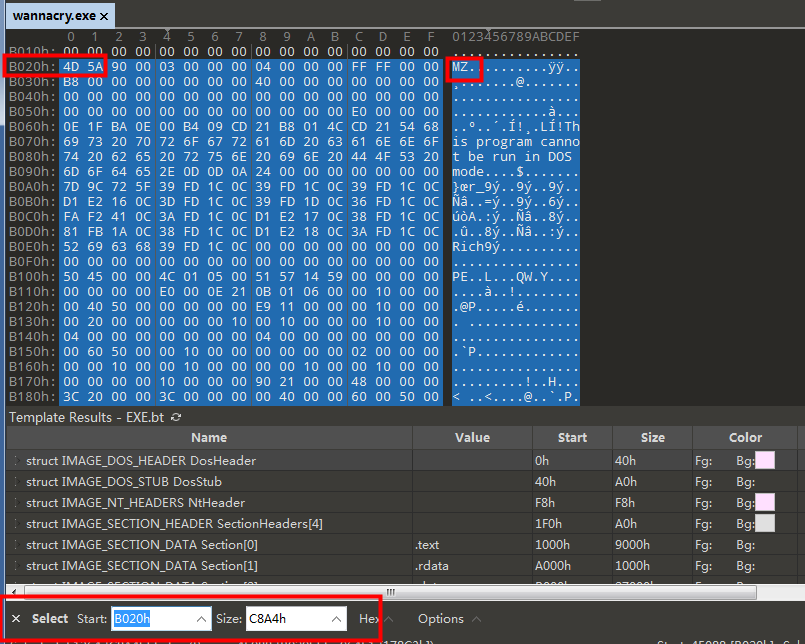
Task: Select the SectionHeaders[4] struct name
Action: coord(174,524)
